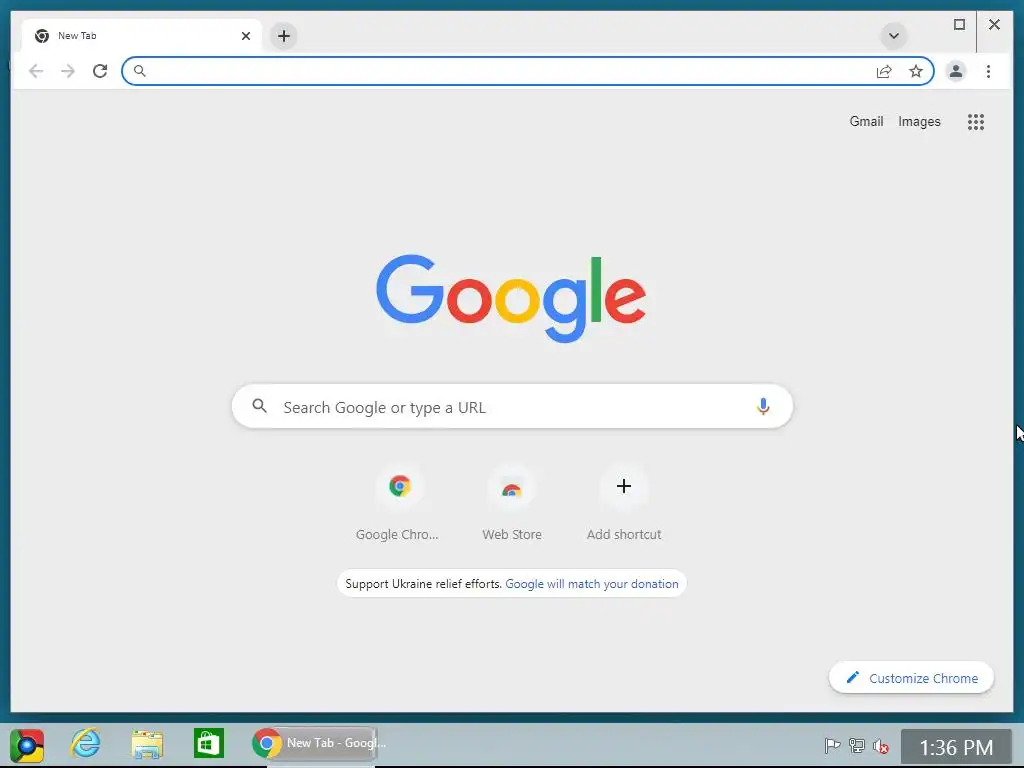Select New Tab - Google Chrome taskbar button

(315, 743)
